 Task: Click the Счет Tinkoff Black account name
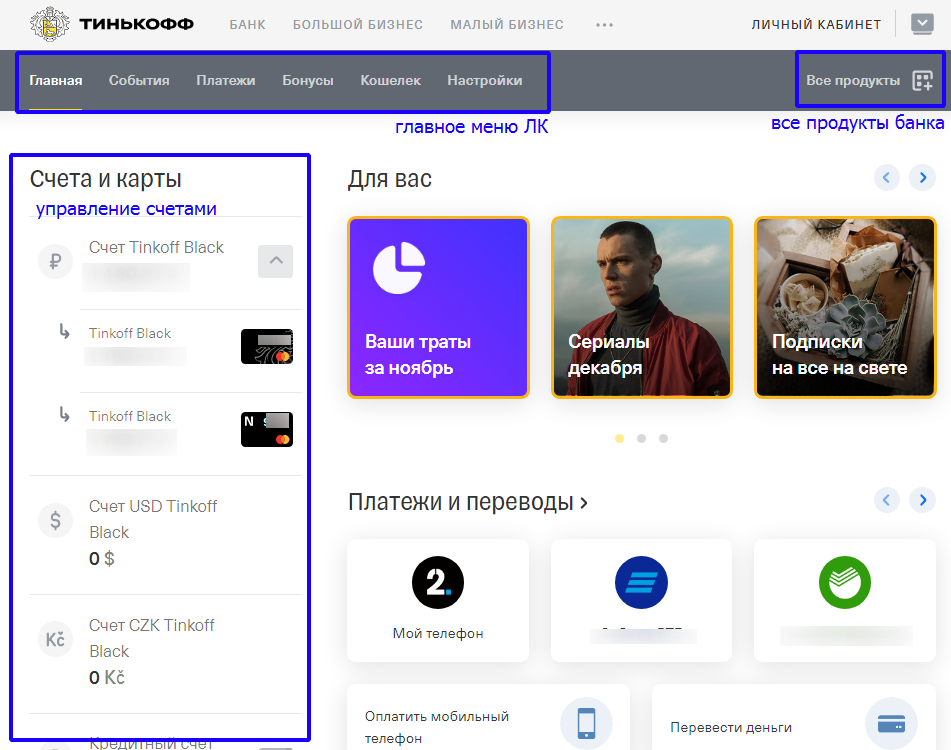(x=156, y=247)
